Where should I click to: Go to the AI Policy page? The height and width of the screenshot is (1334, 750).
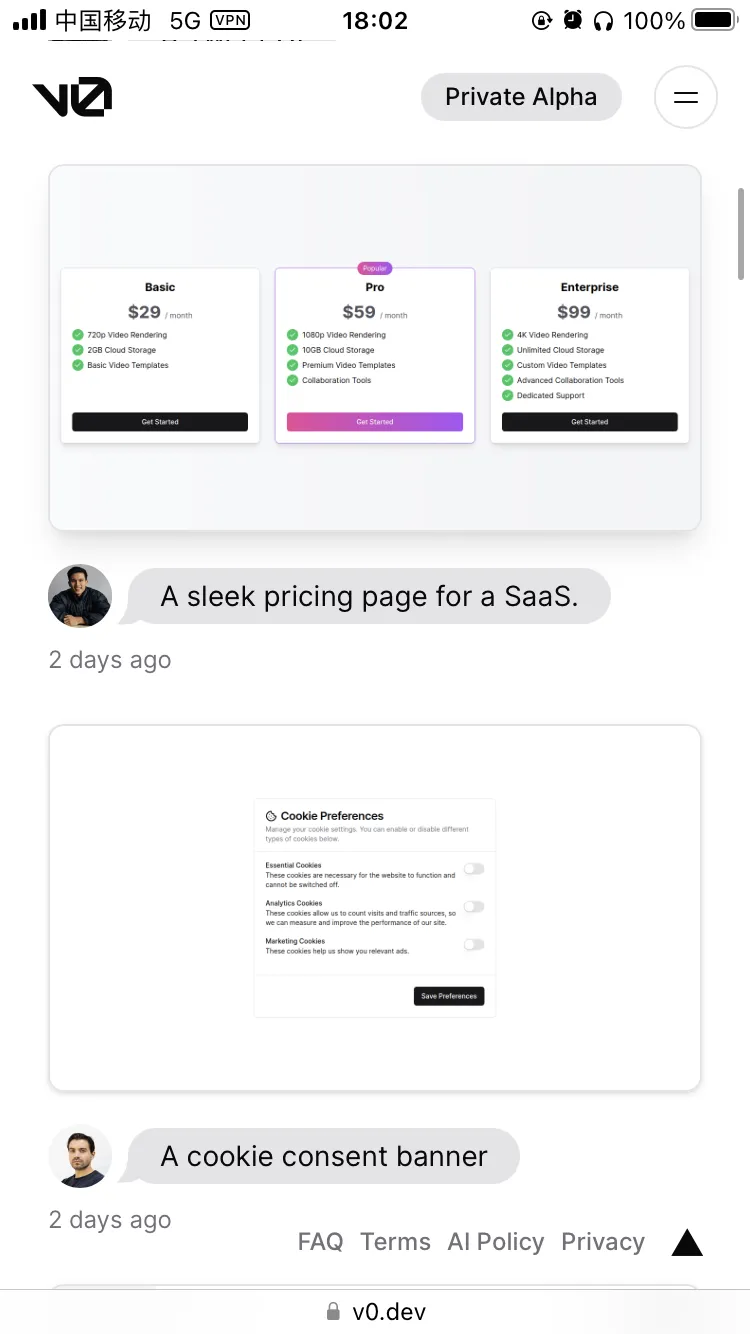(x=496, y=1242)
